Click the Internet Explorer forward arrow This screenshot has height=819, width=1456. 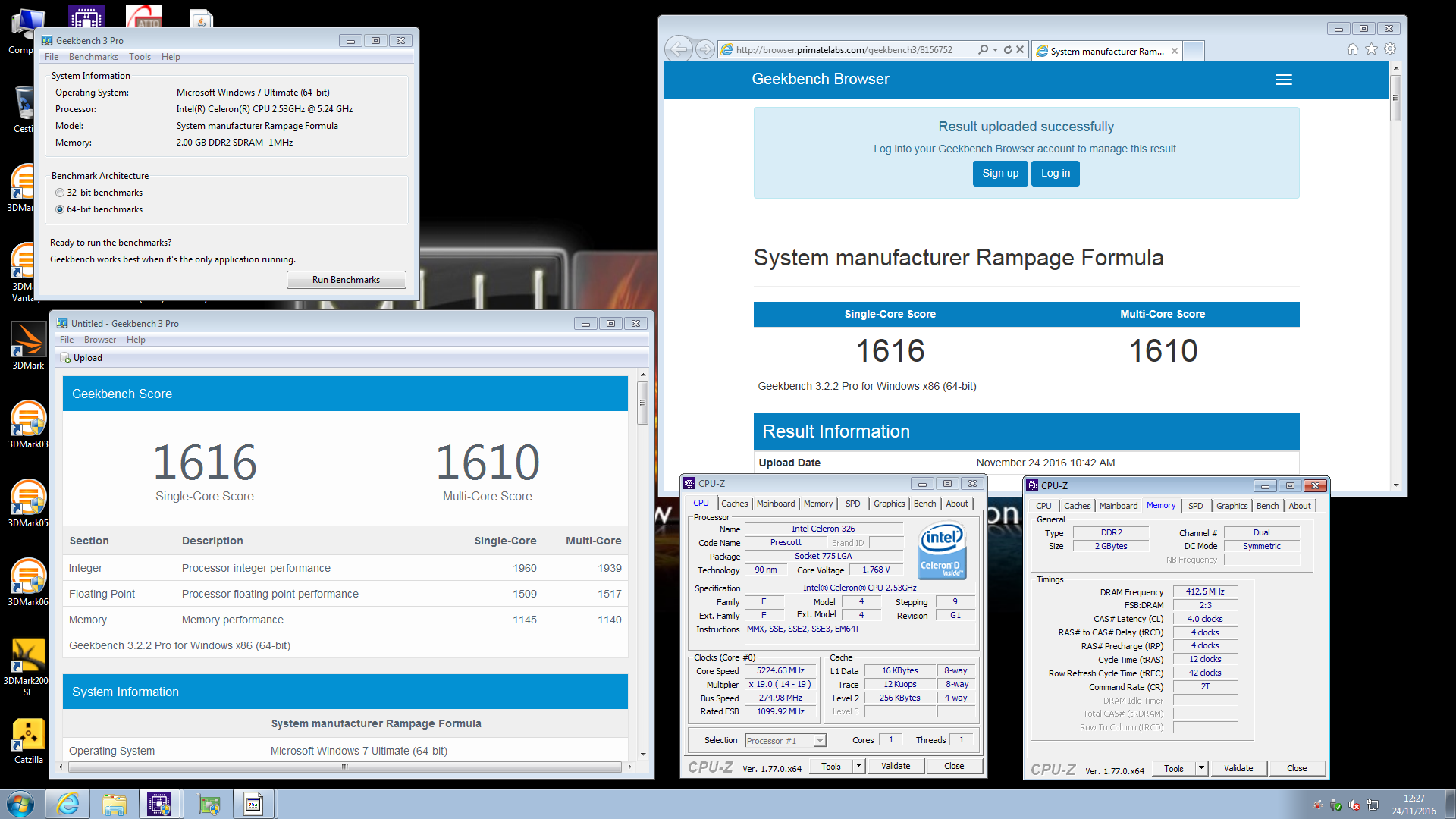705,49
